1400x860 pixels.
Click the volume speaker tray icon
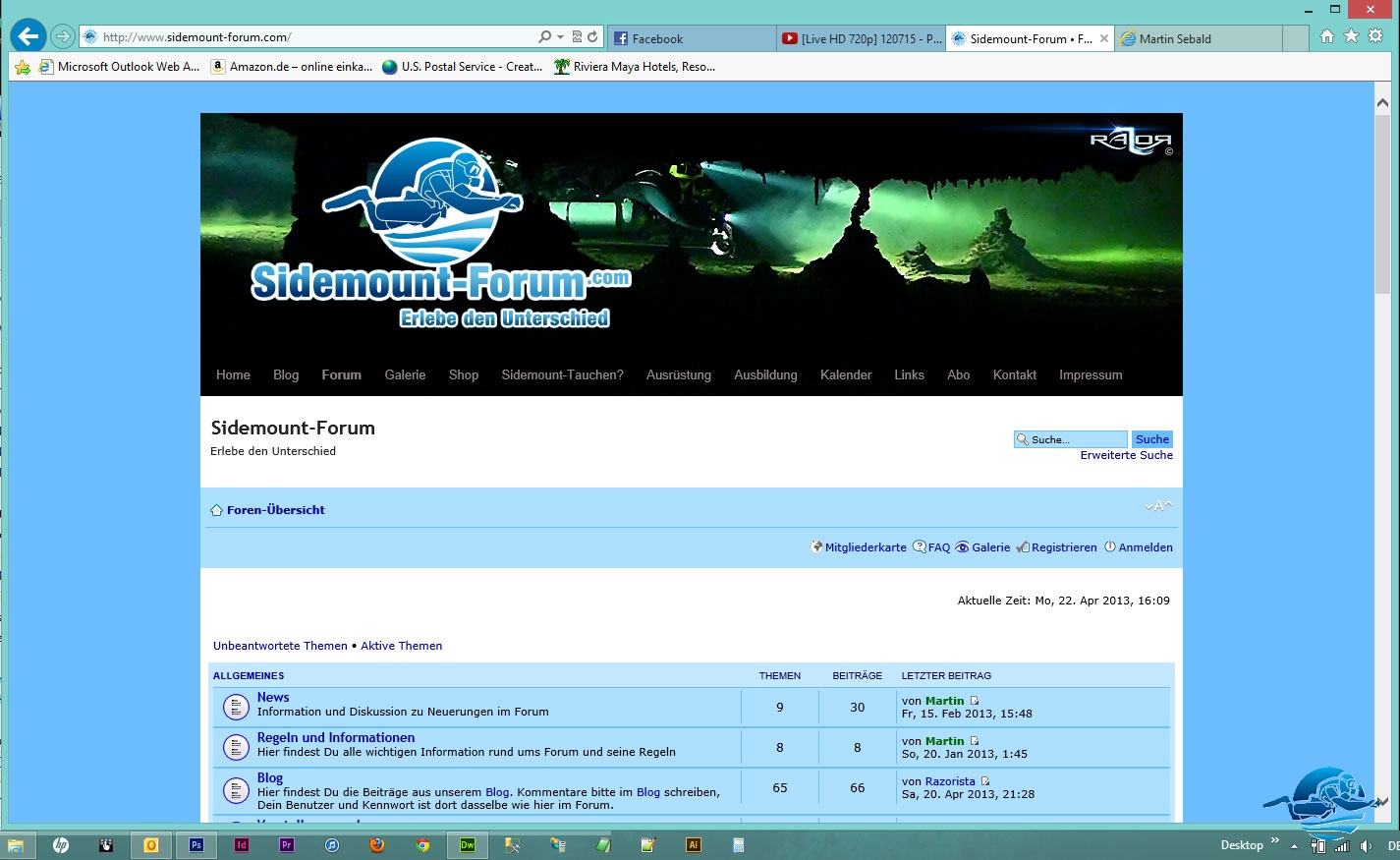tap(1366, 846)
